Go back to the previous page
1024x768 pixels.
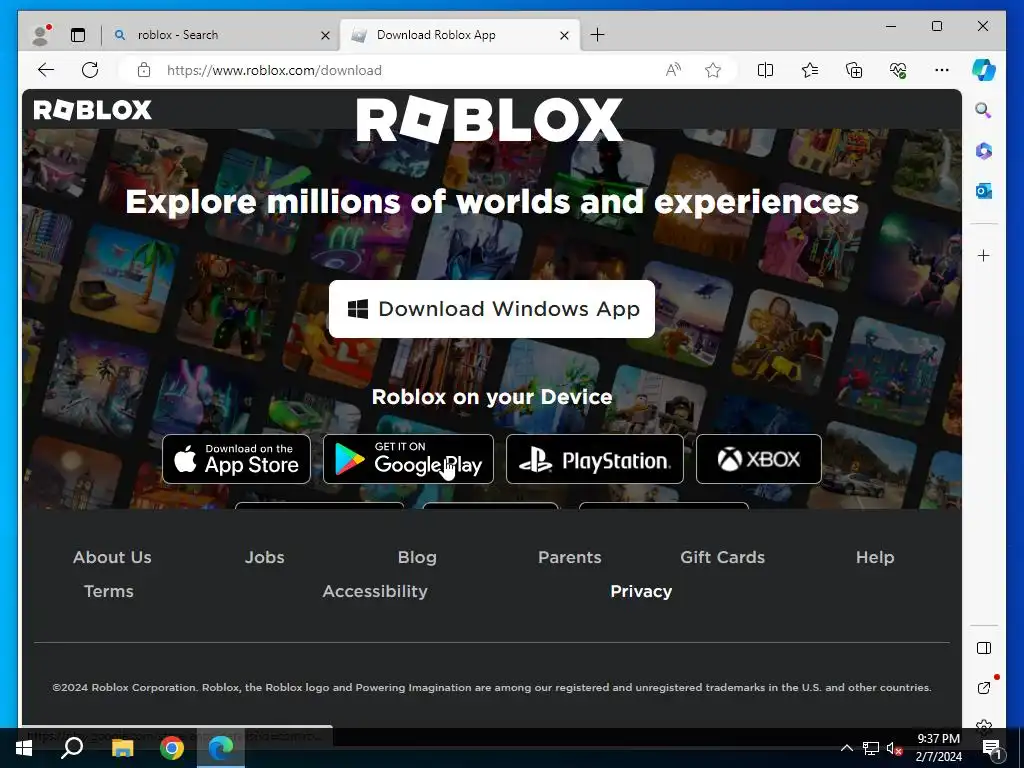(x=46, y=70)
